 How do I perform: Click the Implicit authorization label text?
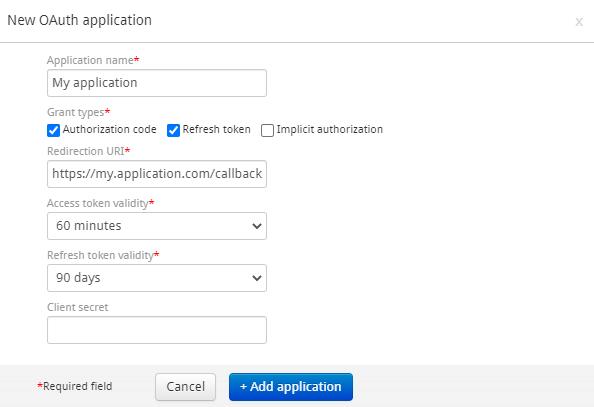click(x=330, y=130)
